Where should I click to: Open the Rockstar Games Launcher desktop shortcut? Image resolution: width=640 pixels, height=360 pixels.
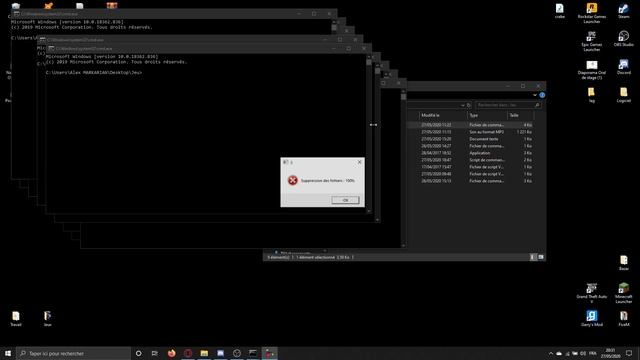(591, 13)
